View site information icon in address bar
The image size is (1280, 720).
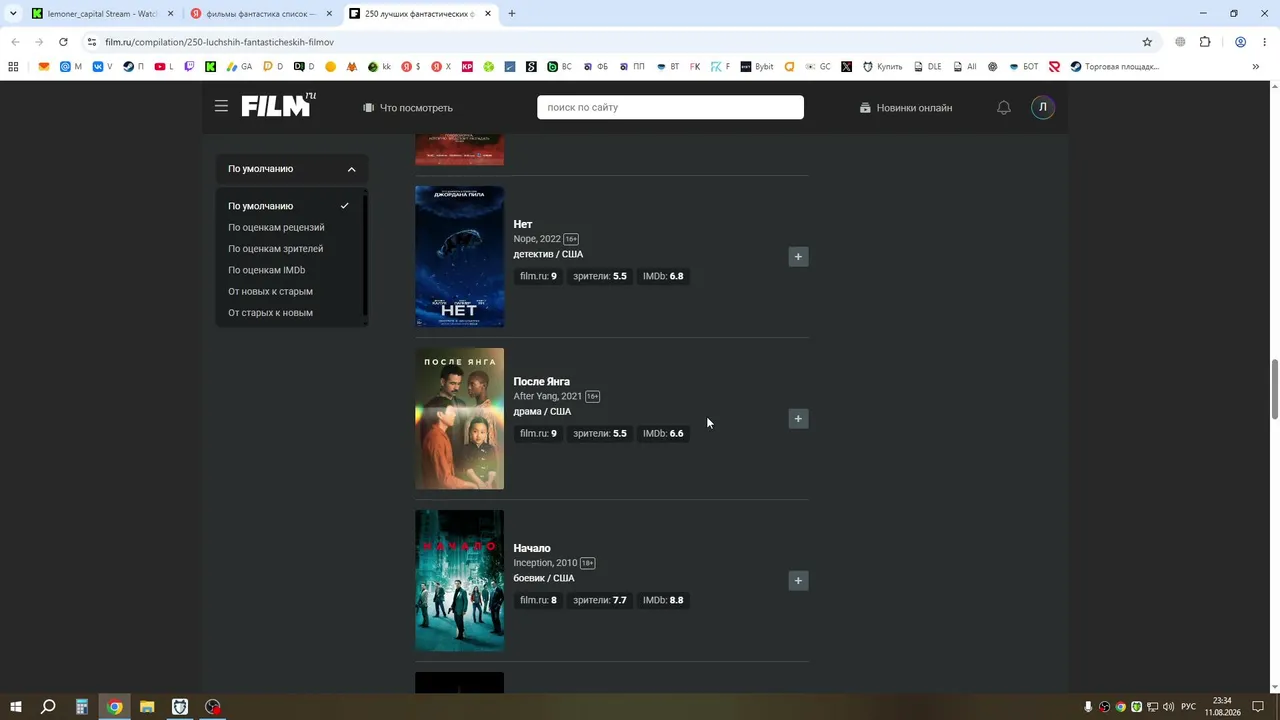pyautogui.click(x=92, y=42)
